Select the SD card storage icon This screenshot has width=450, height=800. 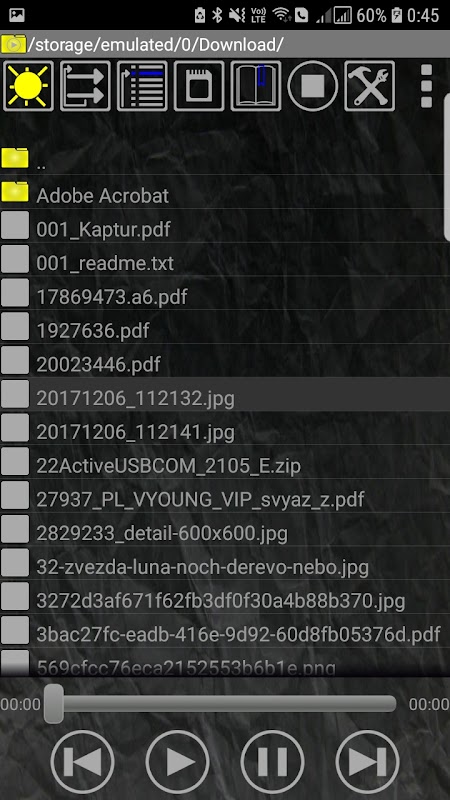point(199,86)
